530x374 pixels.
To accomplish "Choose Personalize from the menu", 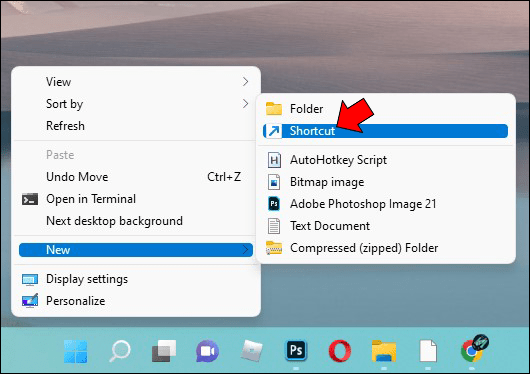I will coord(136,301).
